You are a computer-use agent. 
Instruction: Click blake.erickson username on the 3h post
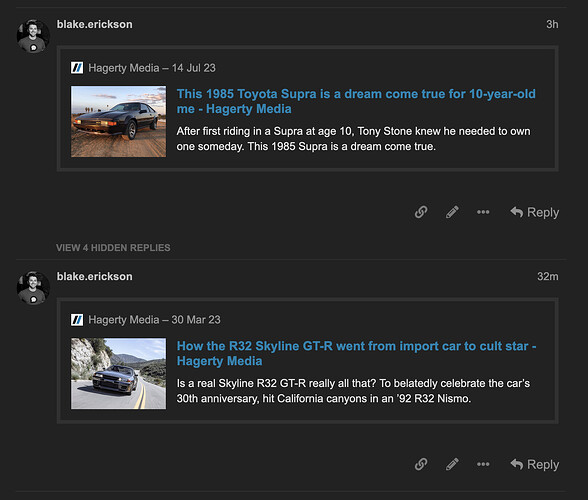click(x=94, y=24)
